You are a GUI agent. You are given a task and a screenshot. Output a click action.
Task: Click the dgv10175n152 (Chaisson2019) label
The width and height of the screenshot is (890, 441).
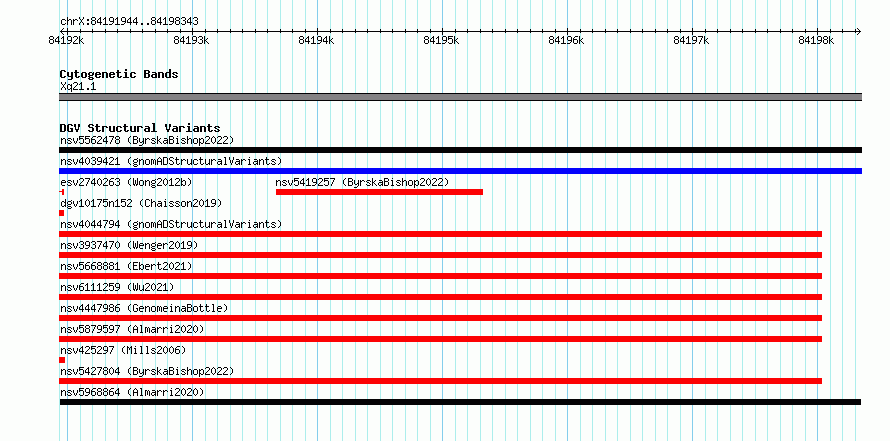click(141, 203)
